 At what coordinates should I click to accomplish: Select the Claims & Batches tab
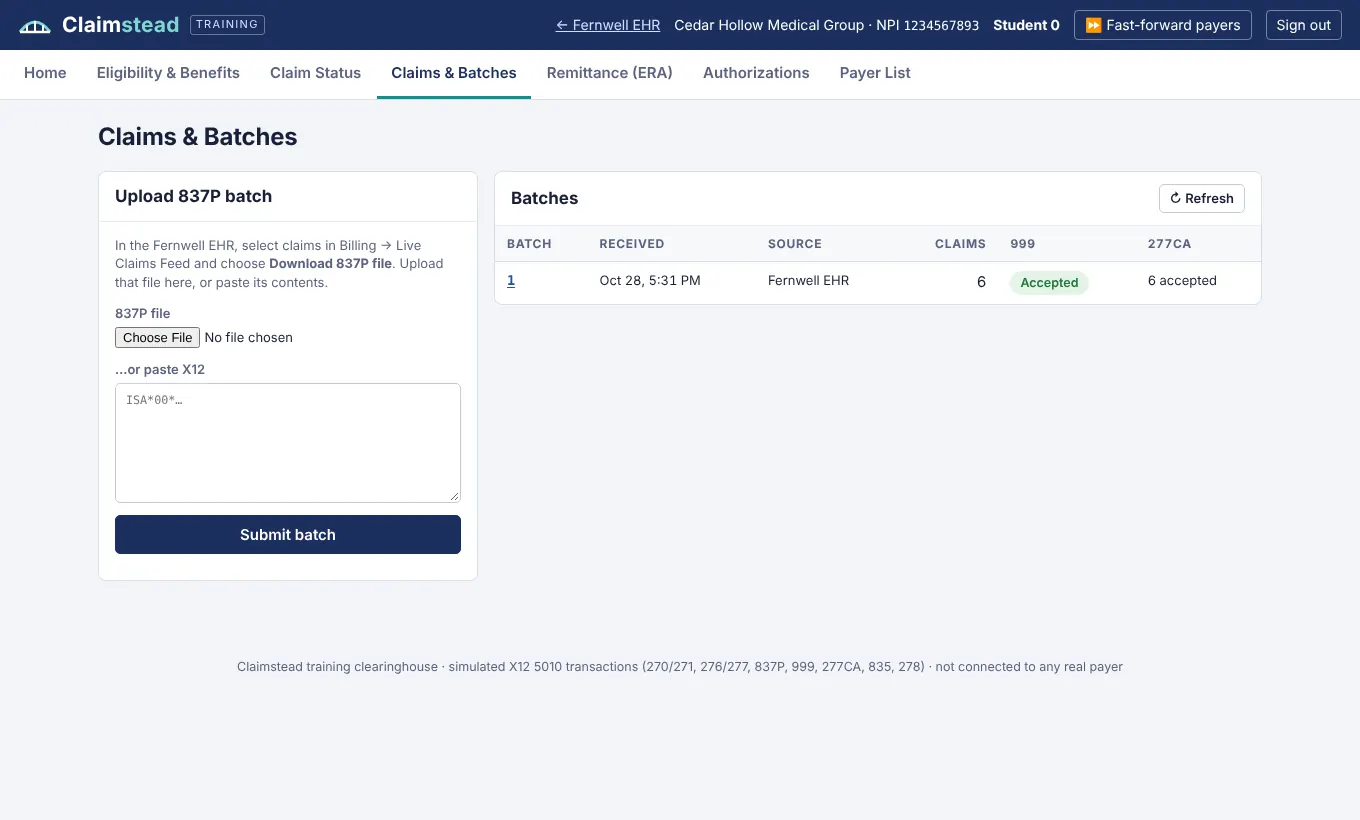tap(454, 73)
